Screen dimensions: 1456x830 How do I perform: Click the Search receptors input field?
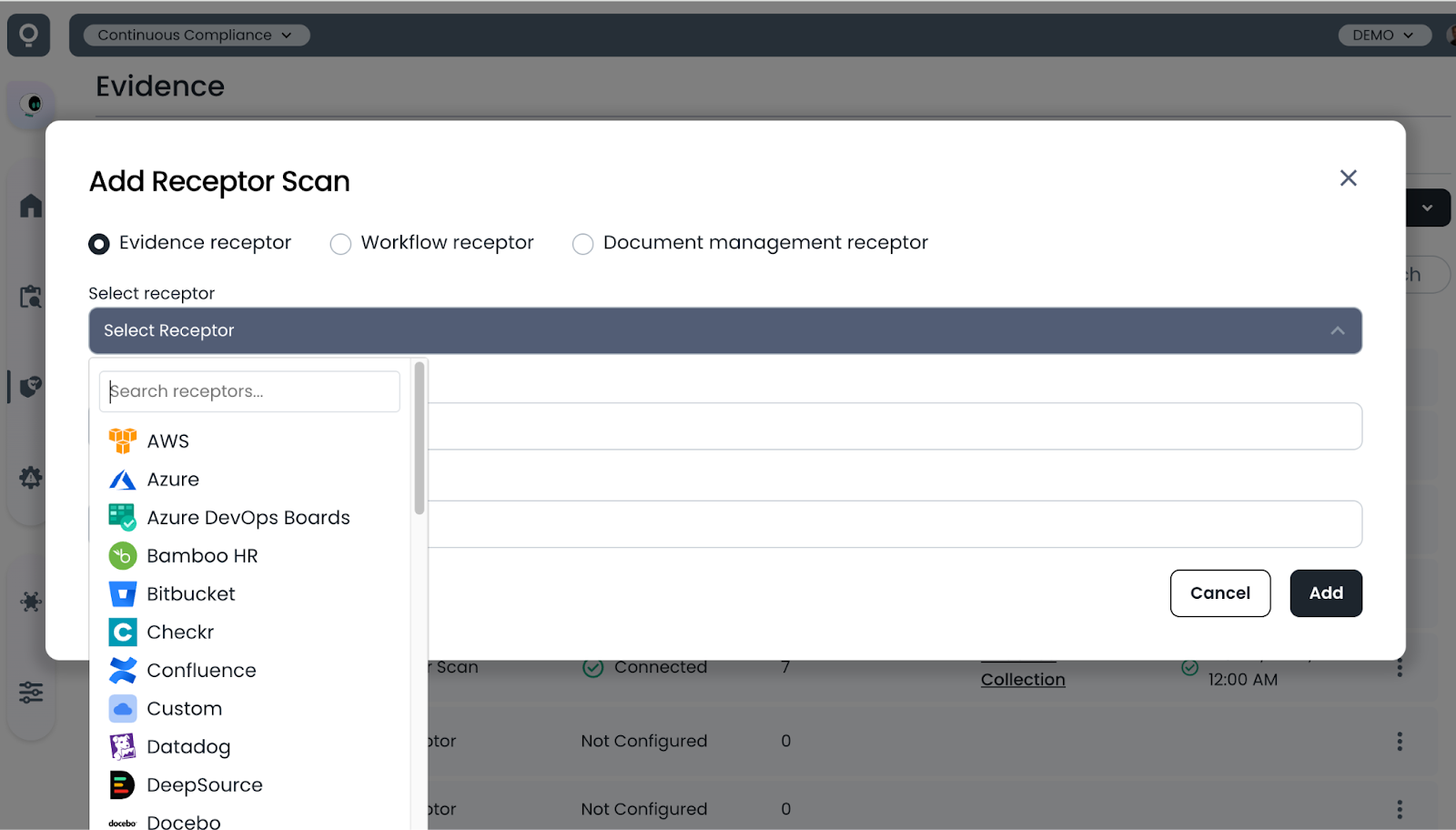pos(249,391)
